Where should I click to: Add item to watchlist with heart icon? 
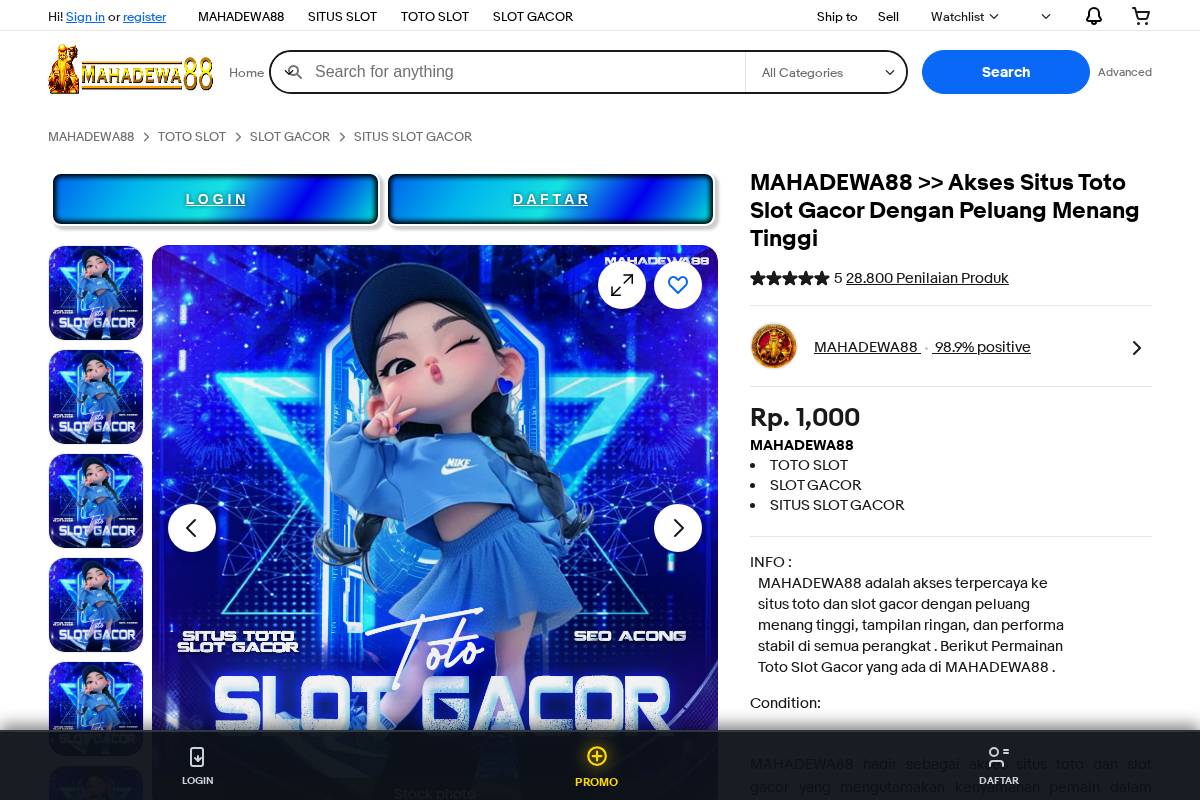tap(678, 285)
